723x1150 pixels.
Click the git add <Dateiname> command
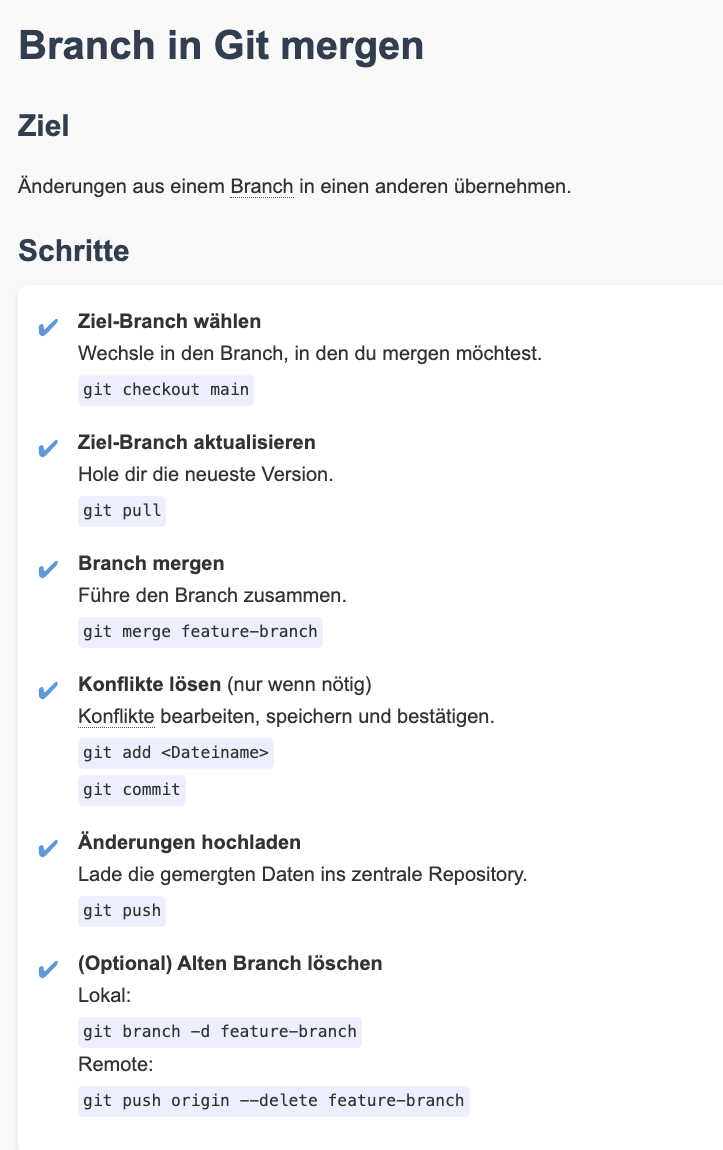click(176, 752)
